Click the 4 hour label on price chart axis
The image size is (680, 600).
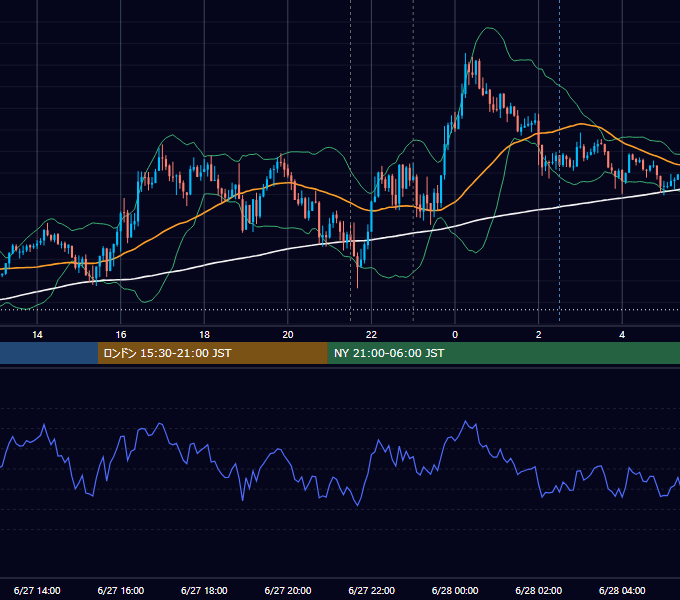click(622, 335)
